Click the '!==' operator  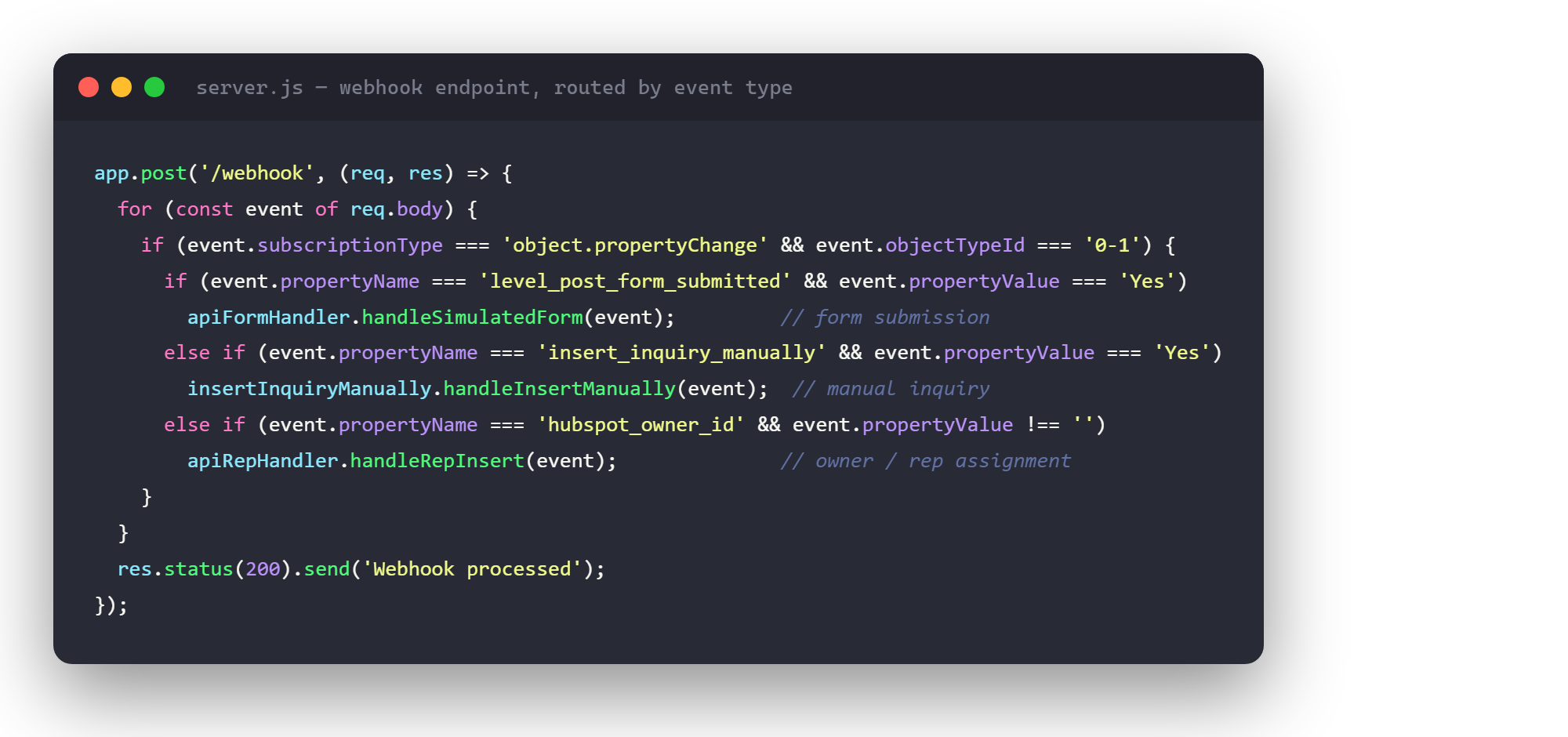click(x=1043, y=425)
